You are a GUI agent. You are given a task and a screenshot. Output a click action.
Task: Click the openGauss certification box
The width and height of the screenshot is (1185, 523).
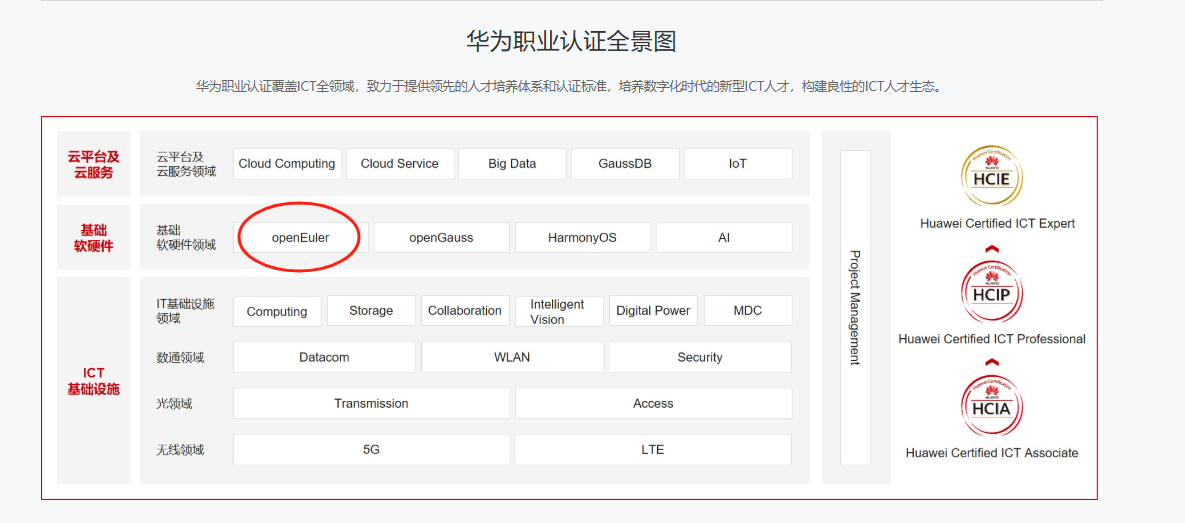point(441,238)
